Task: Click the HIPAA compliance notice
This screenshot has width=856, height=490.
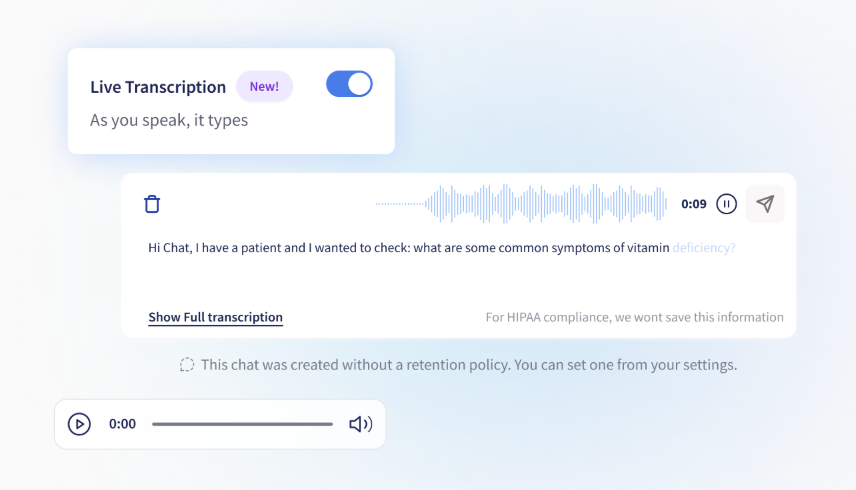Action: point(634,318)
